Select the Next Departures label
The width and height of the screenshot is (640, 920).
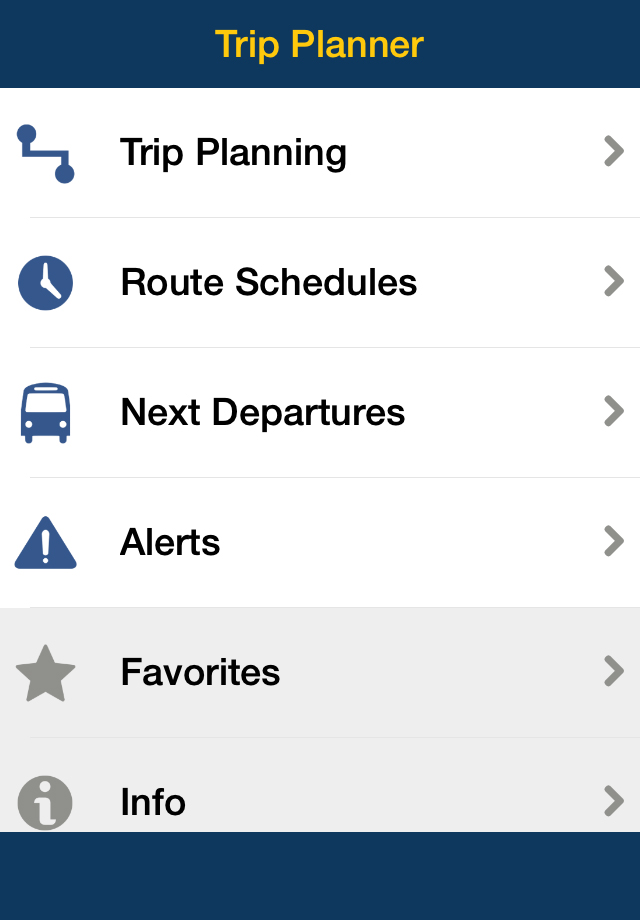[263, 413]
